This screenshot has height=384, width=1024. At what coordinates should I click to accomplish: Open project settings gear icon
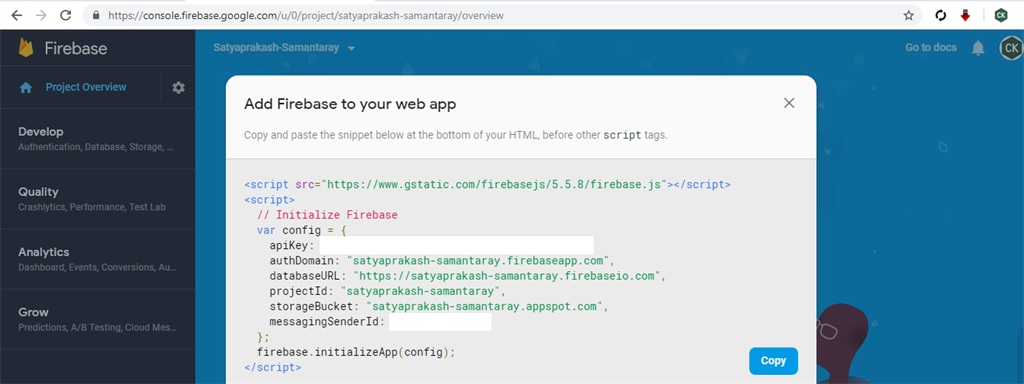tap(178, 88)
